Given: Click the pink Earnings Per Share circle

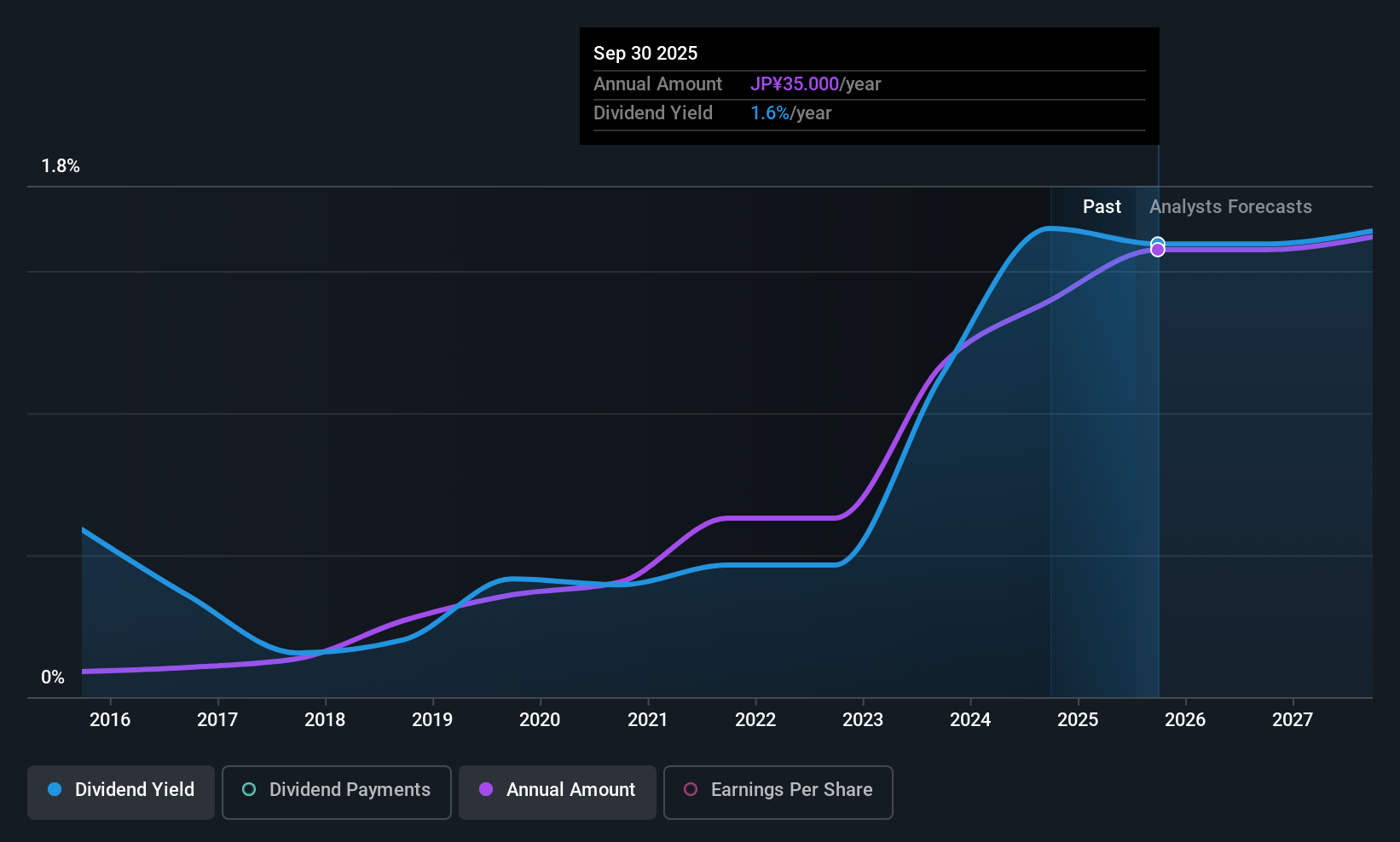Looking at the screenshot, I should pyautogui.click(x=691, y=789).
